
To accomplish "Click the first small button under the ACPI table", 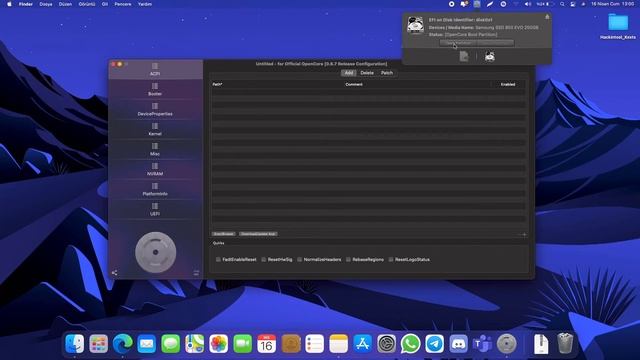I will (x=224, y=234).
